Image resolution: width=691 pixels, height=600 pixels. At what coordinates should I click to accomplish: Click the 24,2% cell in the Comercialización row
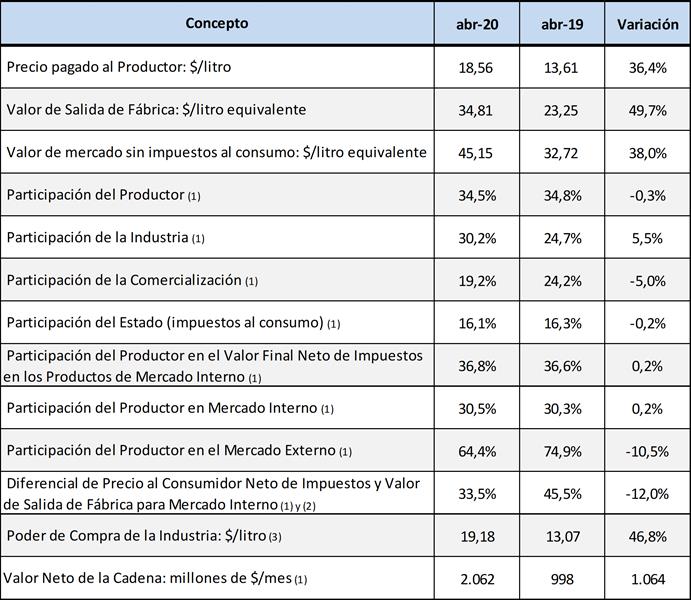pyautogui.click(x=562, y=281)
